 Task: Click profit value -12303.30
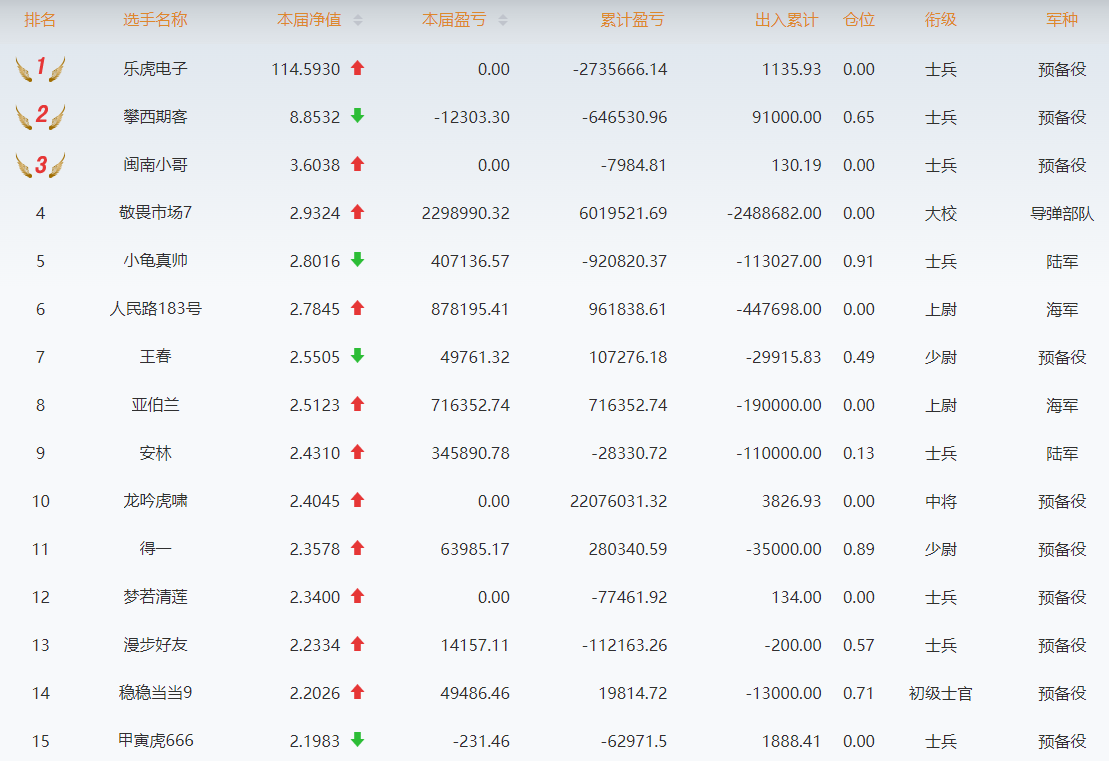coord(472,117)
